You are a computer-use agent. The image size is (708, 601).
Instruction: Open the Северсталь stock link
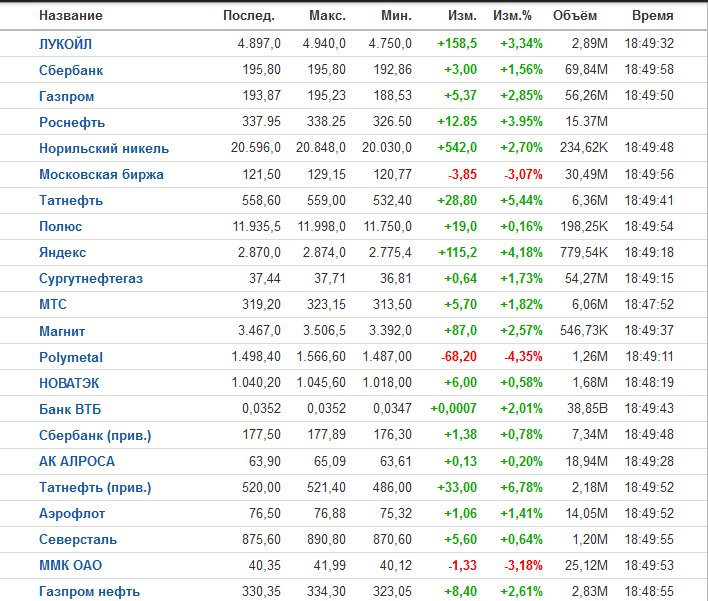pyautogui.click(x=78, y=539)
